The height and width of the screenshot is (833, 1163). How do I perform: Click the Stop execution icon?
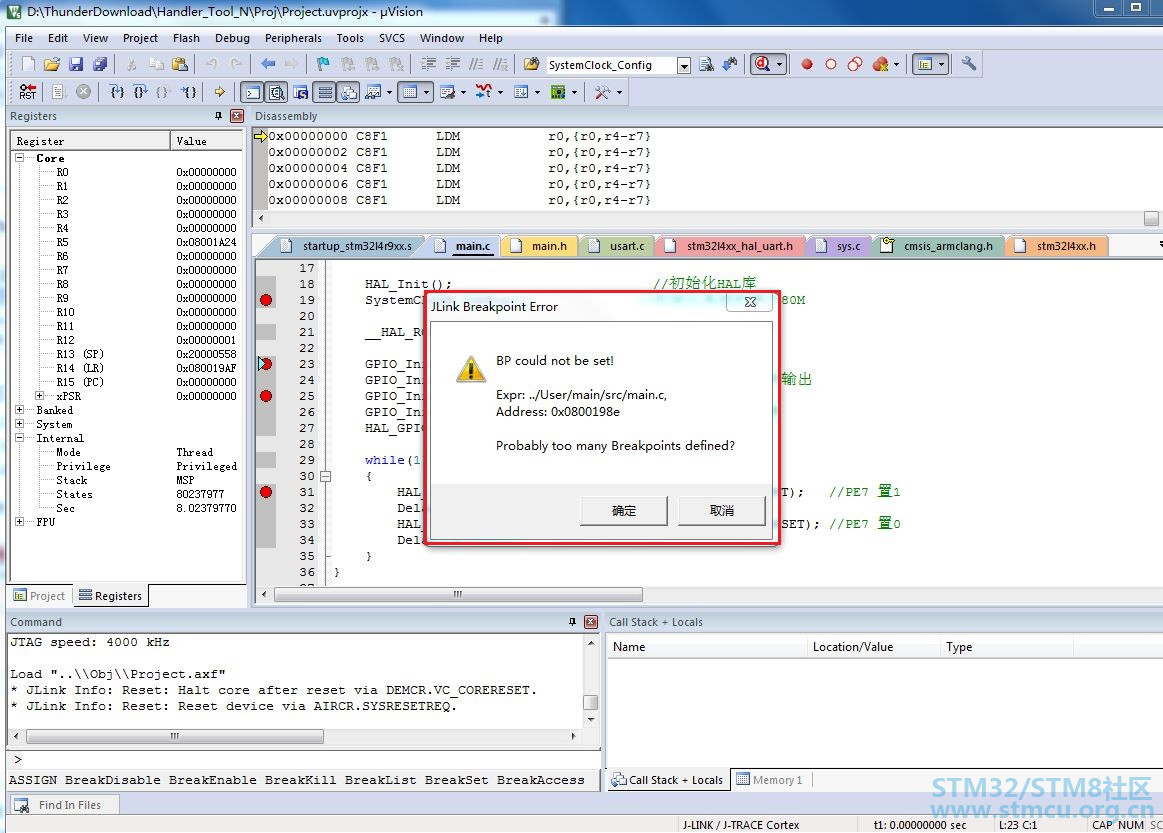click(84, 92)
